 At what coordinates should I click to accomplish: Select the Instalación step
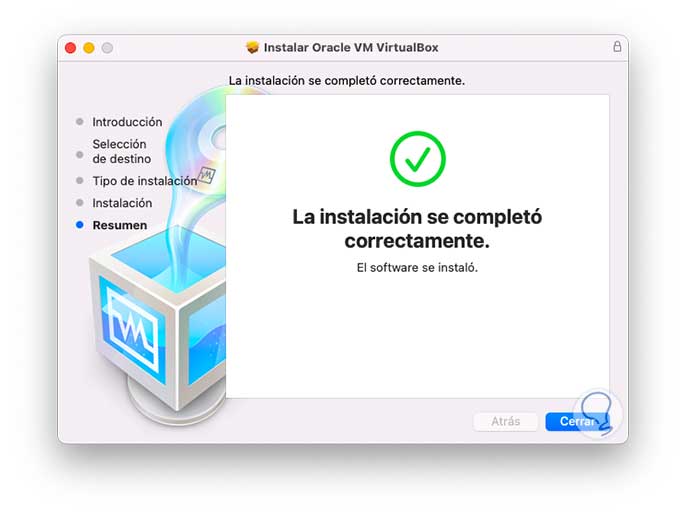tap(122, 203)
